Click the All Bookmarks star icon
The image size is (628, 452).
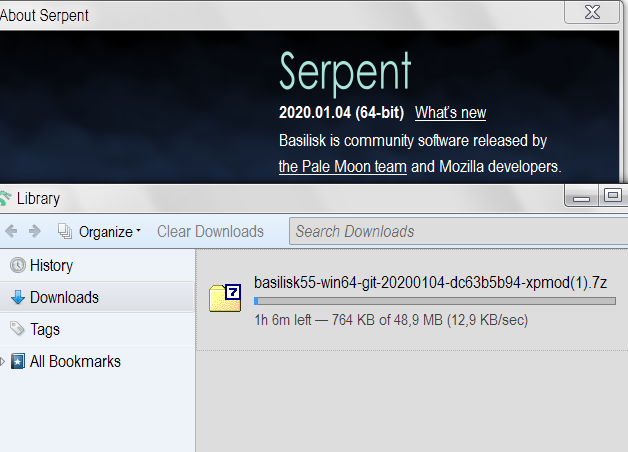click(x=18, y=361)
